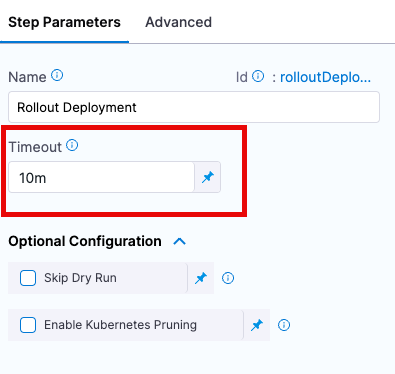The height and width of the screenshot is (374, 395).
Task: Click the Name field containing Rollout Deployment
Action: tap(194, 107)
